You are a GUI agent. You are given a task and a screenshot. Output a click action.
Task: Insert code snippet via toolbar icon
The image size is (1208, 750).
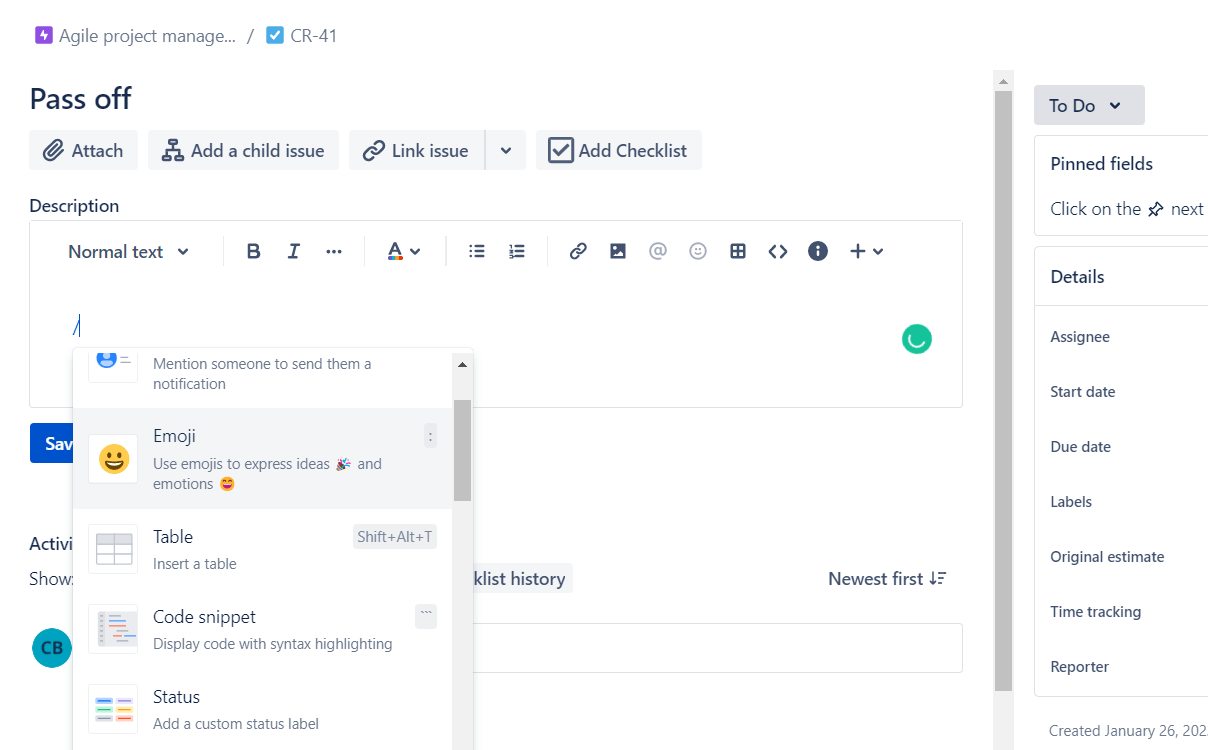coord(778,252)
